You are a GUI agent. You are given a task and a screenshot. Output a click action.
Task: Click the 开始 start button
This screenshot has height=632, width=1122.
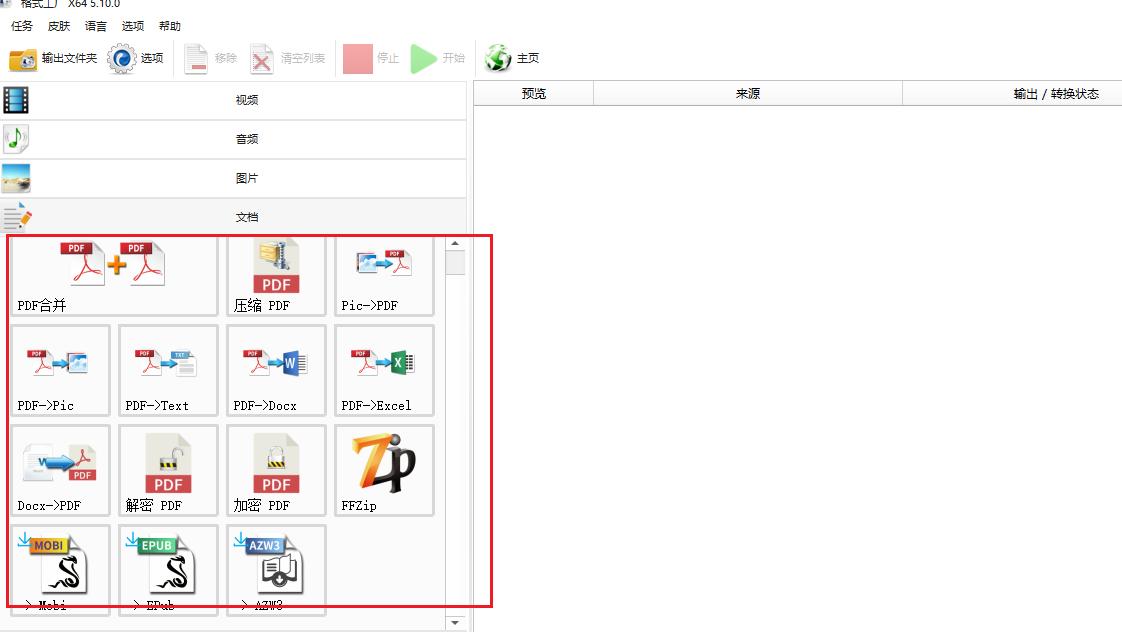(438, 59)
